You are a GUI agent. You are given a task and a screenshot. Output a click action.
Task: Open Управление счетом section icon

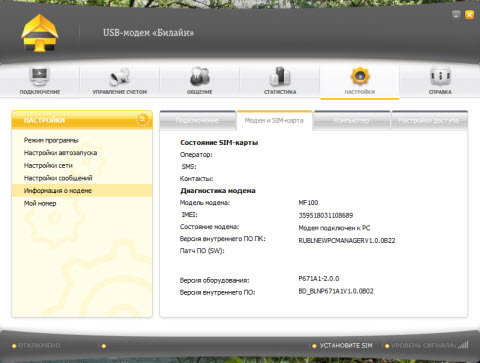[x=119, y=76]
